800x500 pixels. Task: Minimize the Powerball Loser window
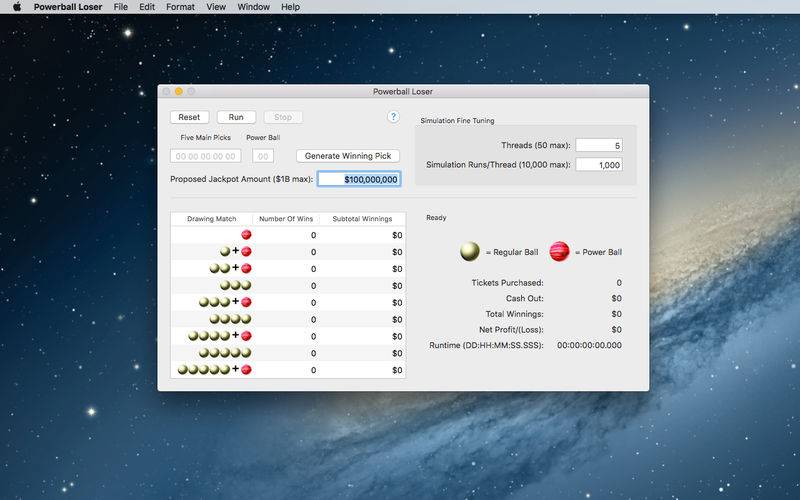[179, 91]
